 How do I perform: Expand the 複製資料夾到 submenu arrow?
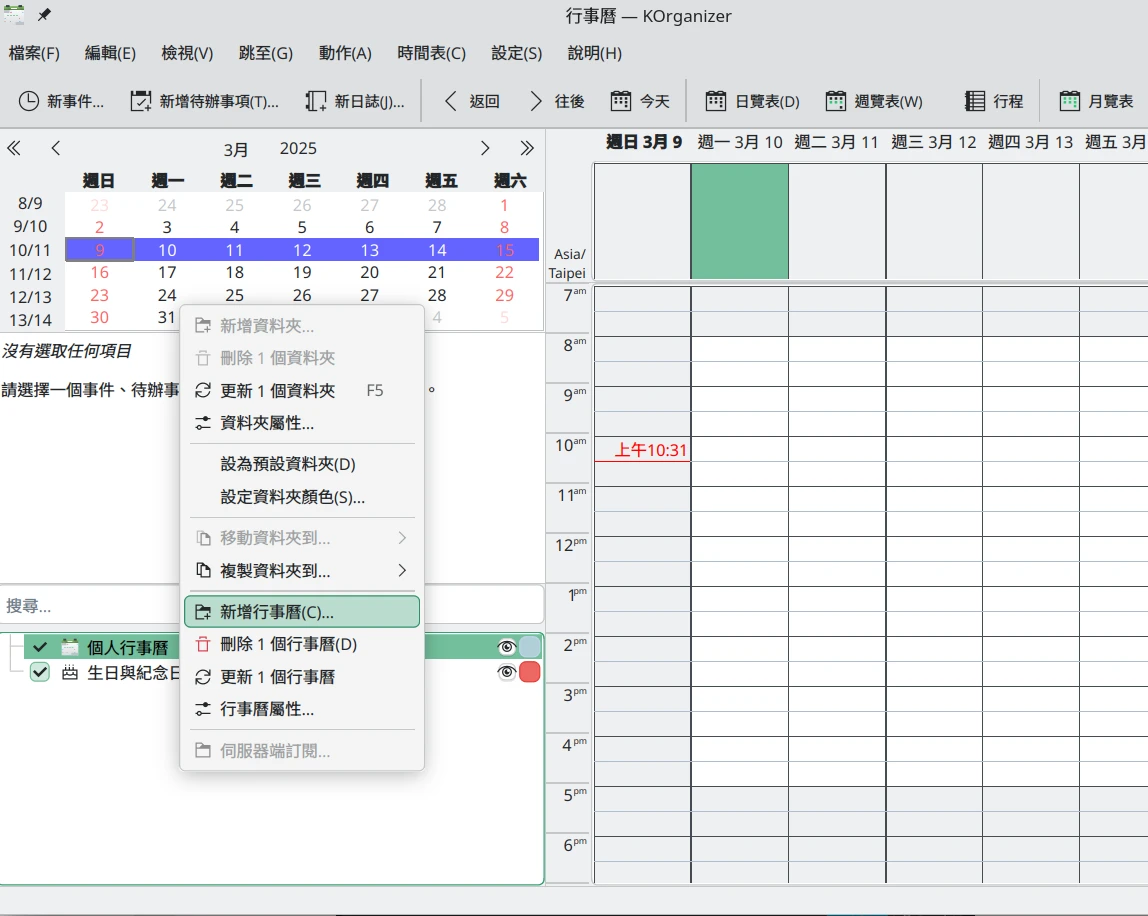[402, 571]
